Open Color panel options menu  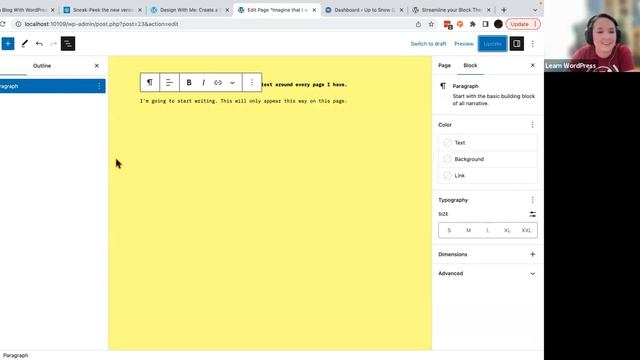tap(533, 125)
